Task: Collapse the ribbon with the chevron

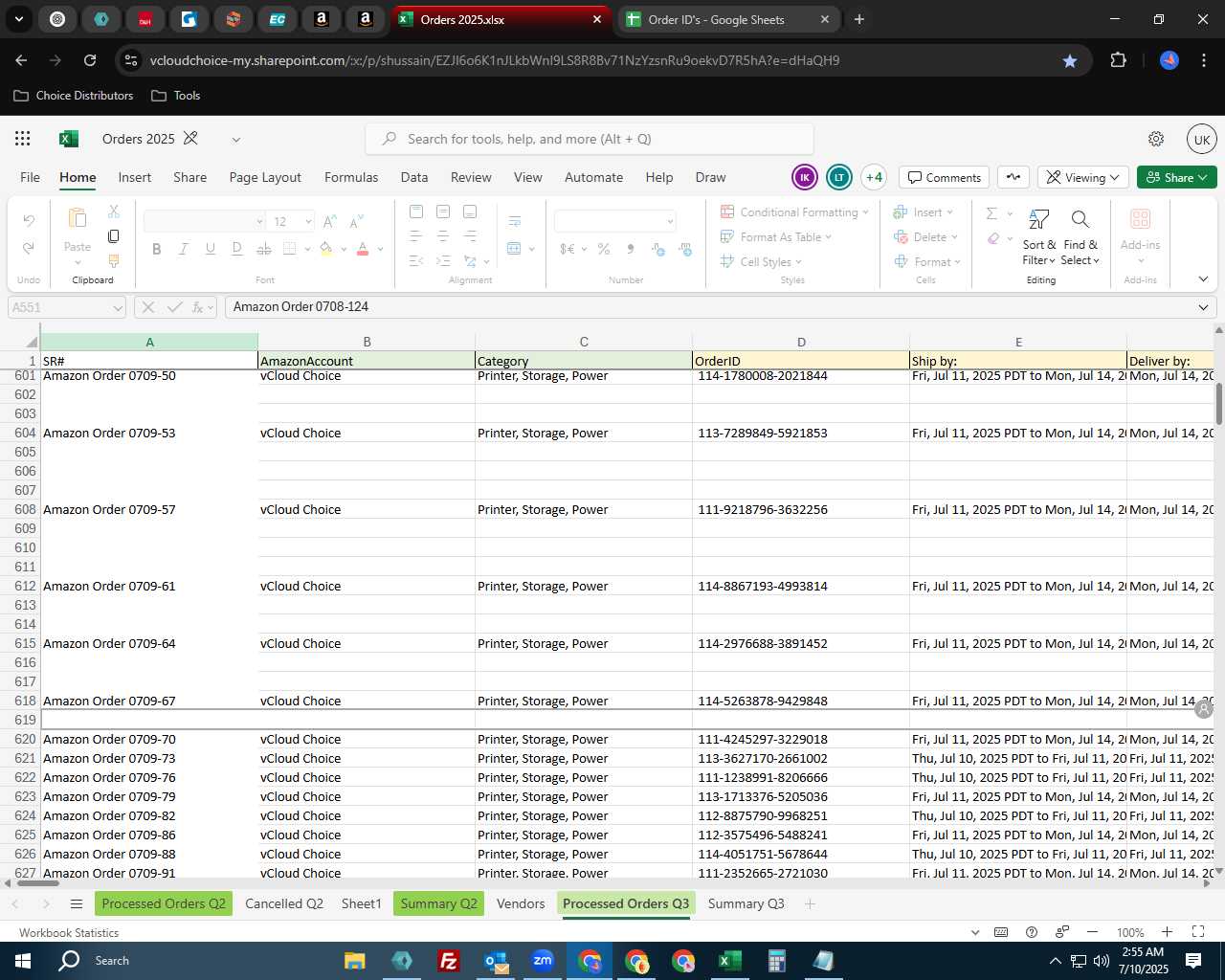Action: click(x=1203, y=279)
